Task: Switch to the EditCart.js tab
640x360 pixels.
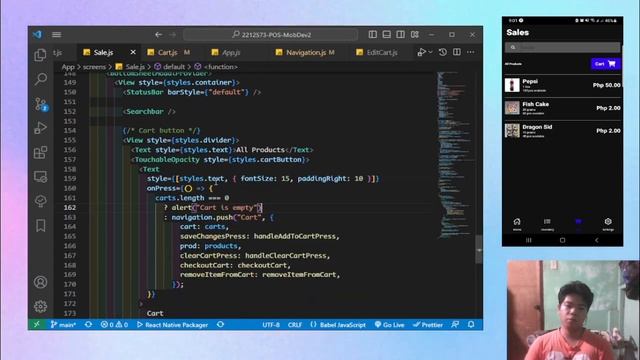Action: point(382,52)
